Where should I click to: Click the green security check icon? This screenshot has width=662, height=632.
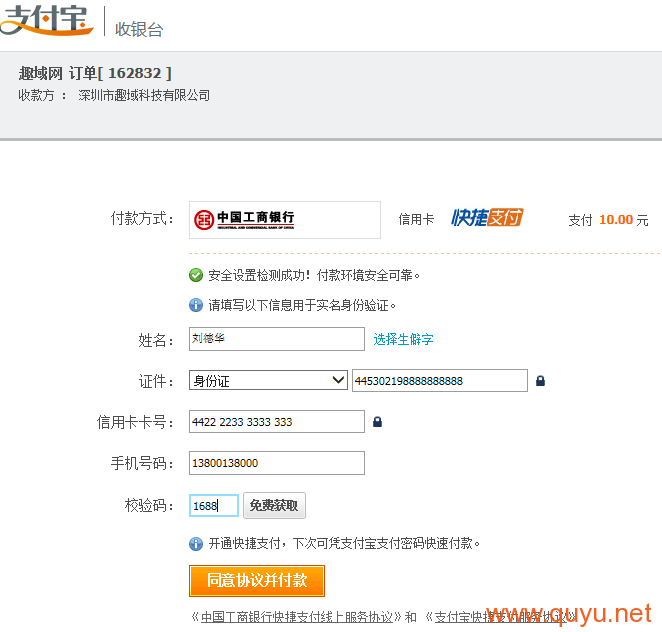pyautogui.click(x=195, y=275)
